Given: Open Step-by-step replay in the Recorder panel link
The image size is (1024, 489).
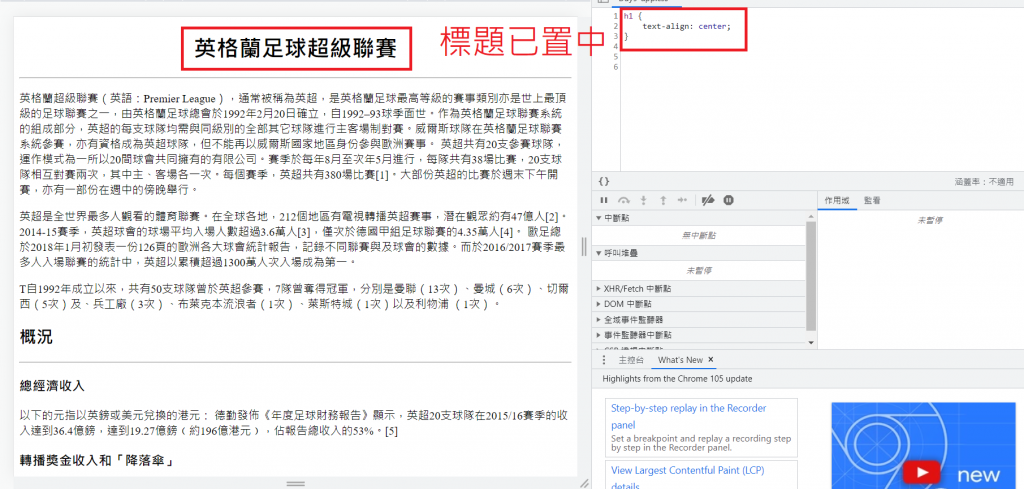Looking at the screenshot, I should tap(688, 415).
